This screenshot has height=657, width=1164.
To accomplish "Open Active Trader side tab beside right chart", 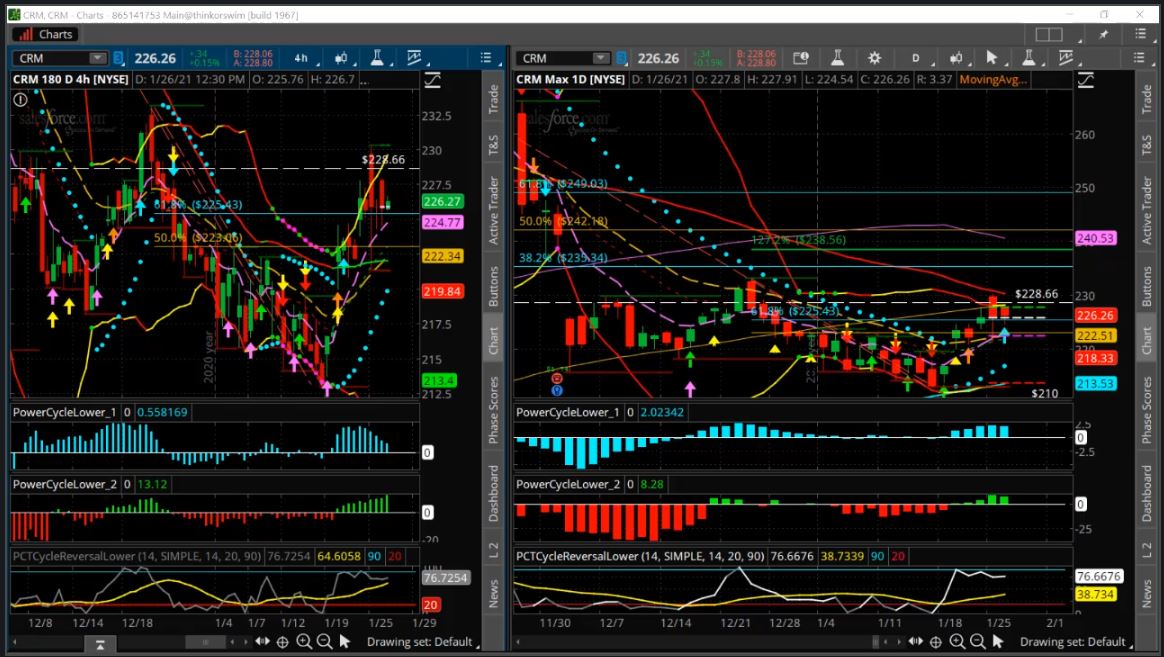I will pyautogui.click(x=1146, y=210).
